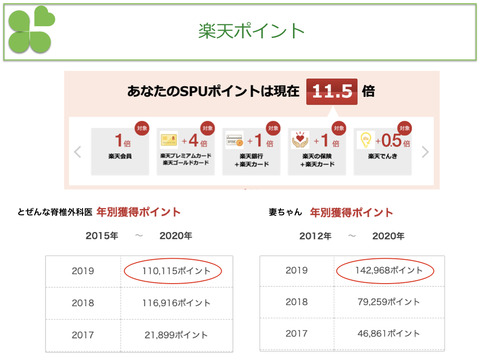Click the 楽天の保険 heart-in-hands icon
This screenshot has height=360, width=480.
(x=300, y=140)
